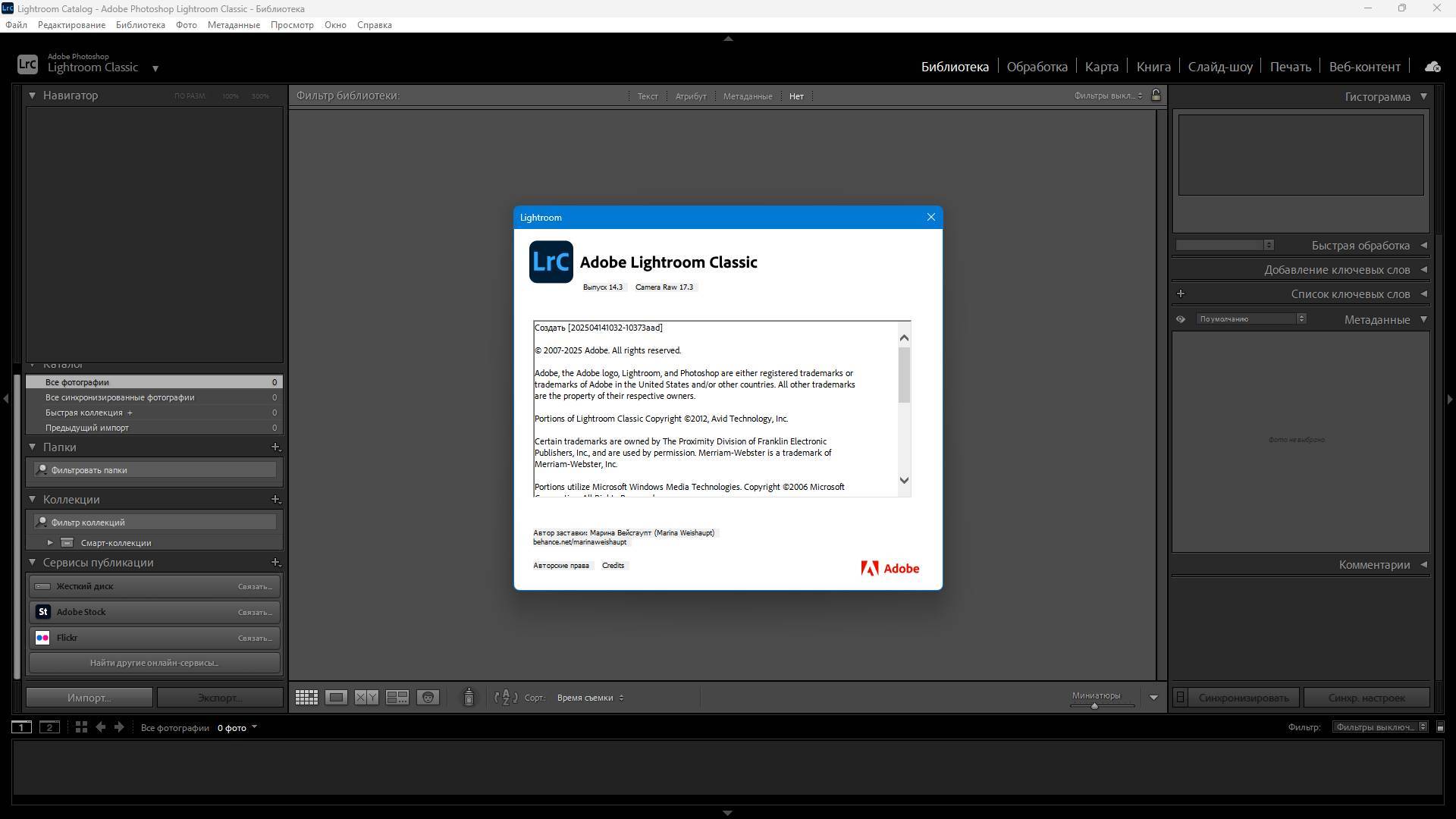Add new collection with Коллекции plus icon
The height and width of the screenshot is (819, 1456).
coord(276,500)
